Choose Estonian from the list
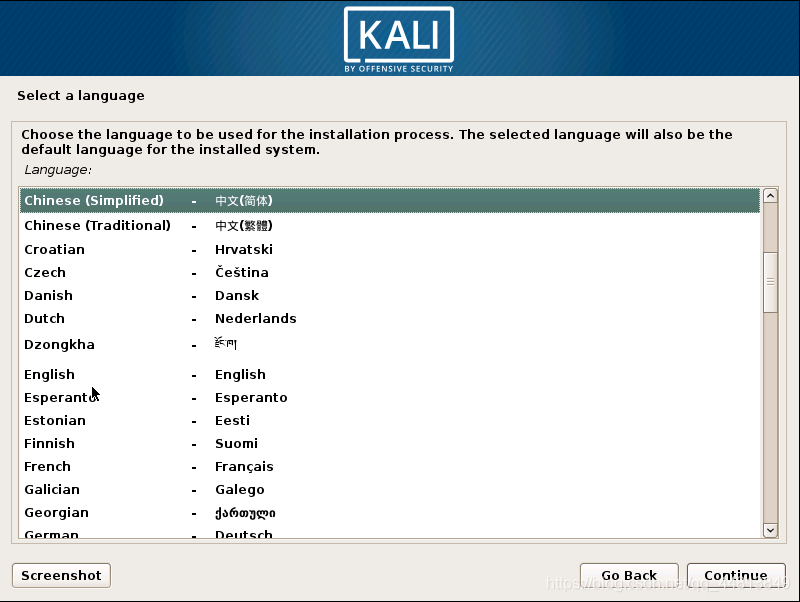The width and height of the screenshot is (800, 602). (390, 420)
